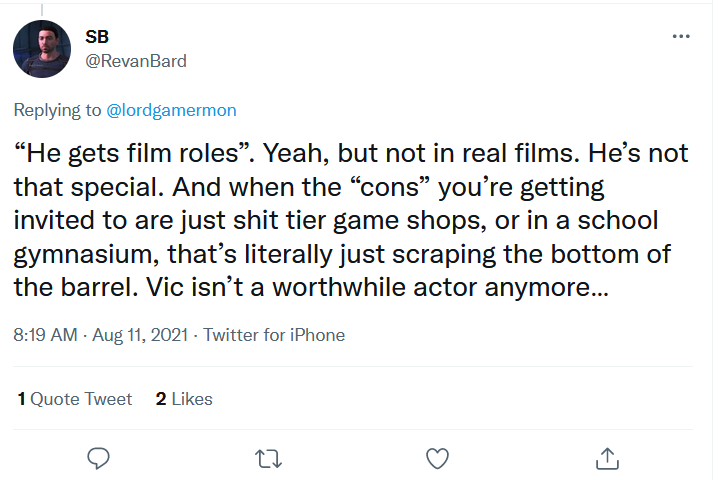Click the thread connector line above the avatar

click(42, 10)
